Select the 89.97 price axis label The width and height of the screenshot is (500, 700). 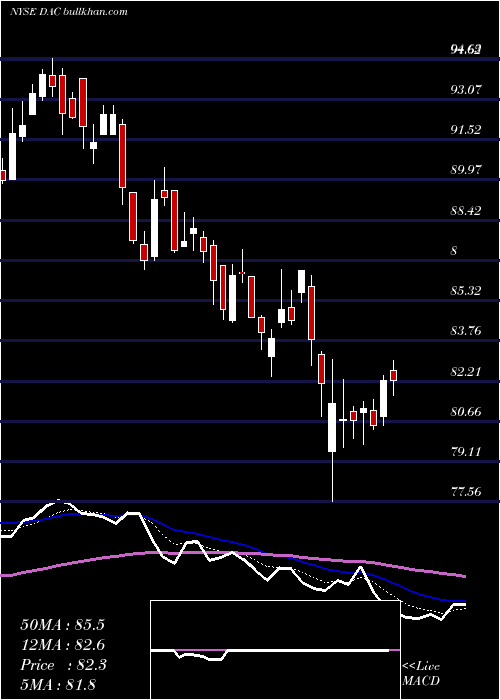pos(466,170)
